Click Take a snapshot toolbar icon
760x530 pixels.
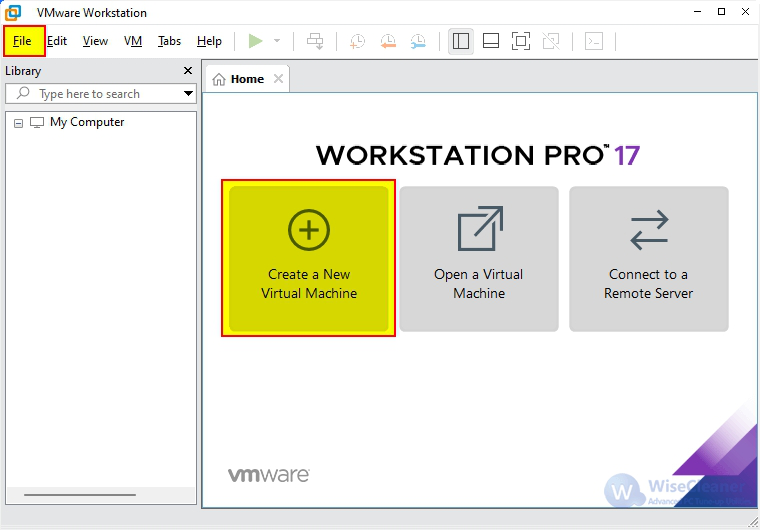click(357, 41)
